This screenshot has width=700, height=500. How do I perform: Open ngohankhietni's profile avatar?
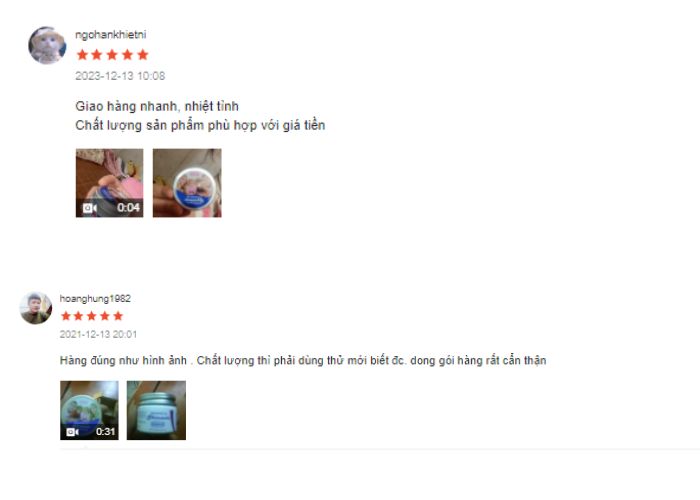coord(47,45)
